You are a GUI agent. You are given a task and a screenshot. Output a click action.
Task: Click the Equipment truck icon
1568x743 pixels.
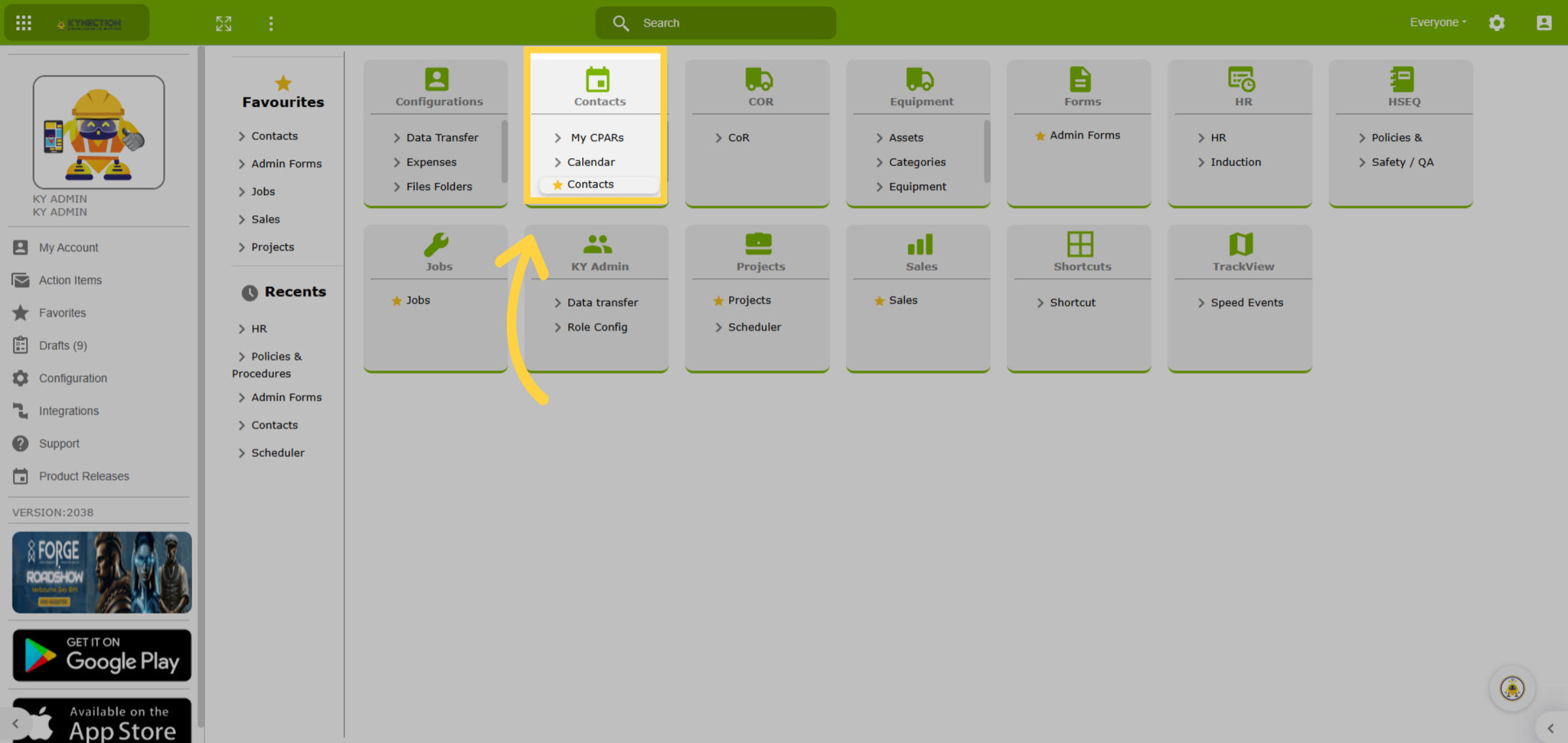(919, 79)
